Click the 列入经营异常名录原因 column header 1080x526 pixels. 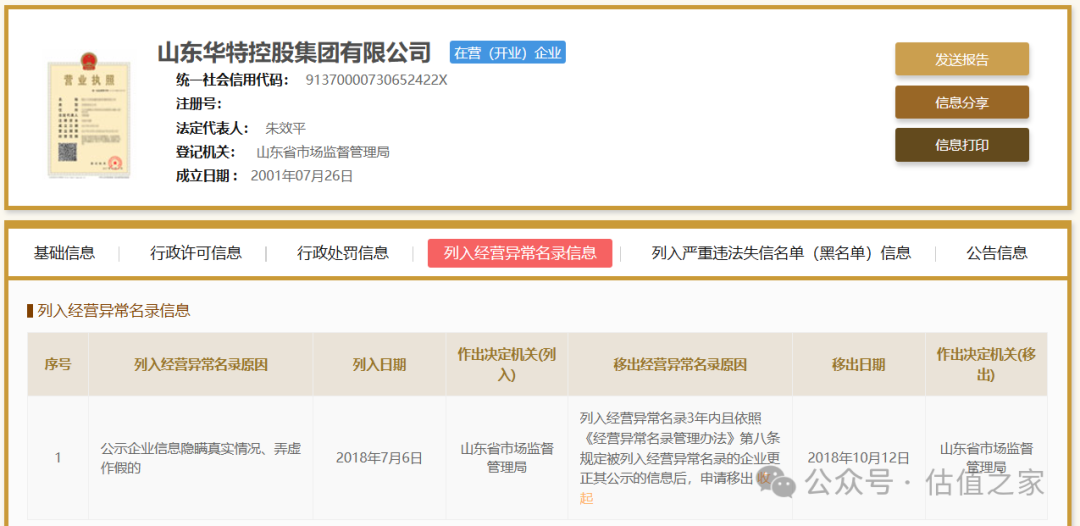(x=200, y=365)
